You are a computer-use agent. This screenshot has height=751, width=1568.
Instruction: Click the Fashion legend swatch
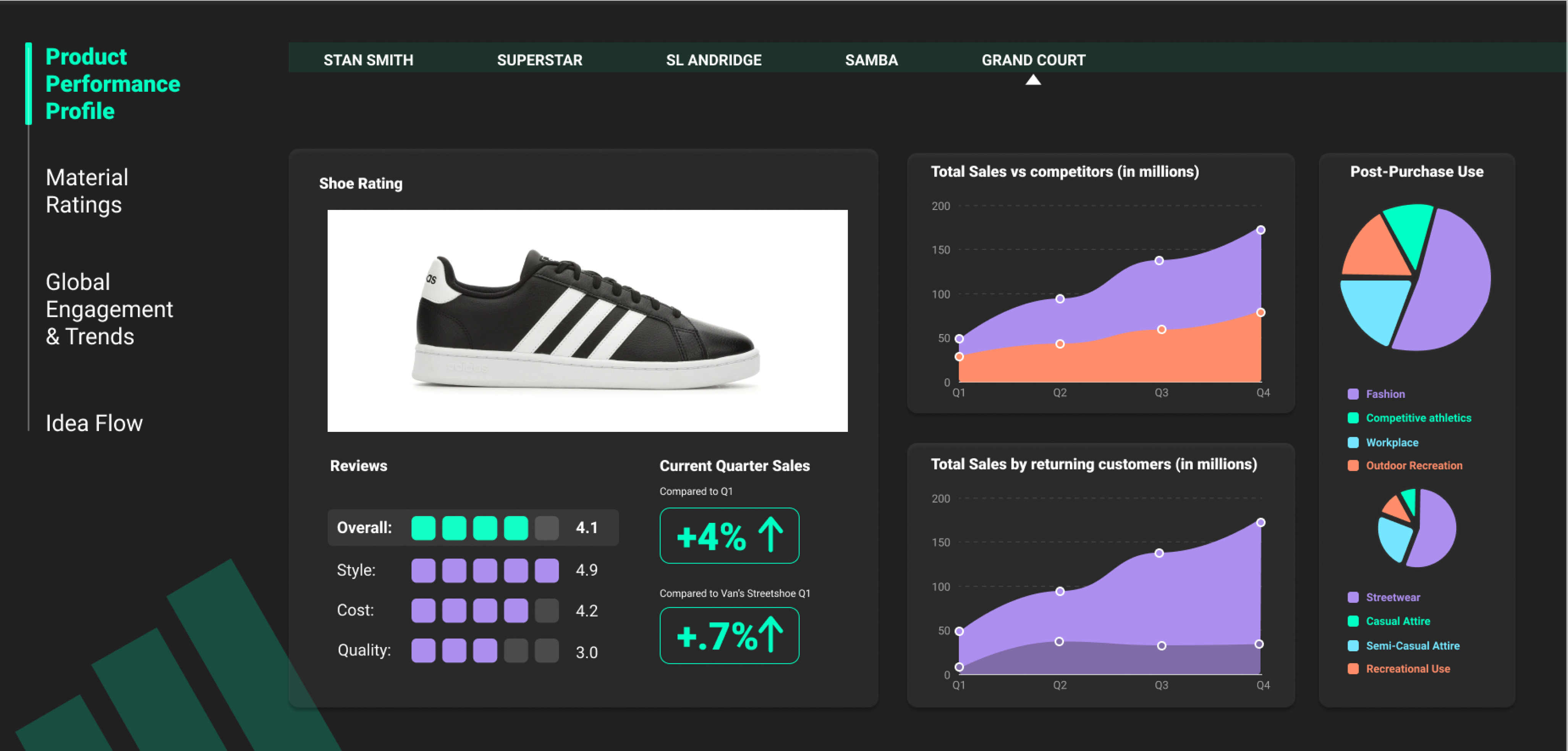1353,394
